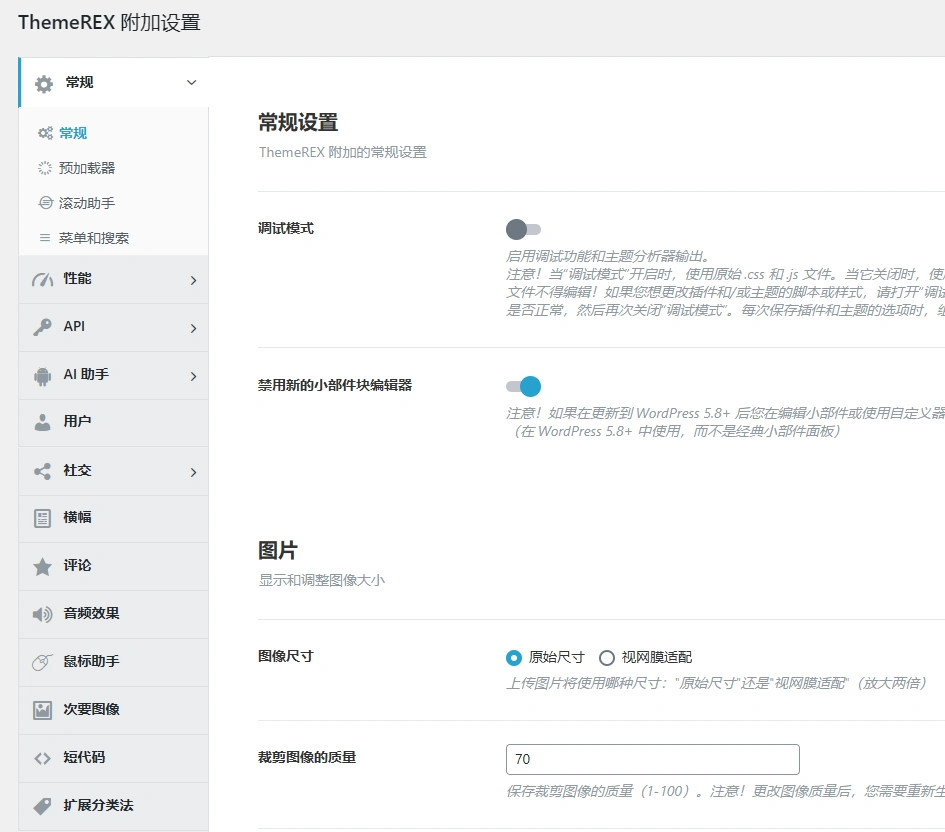Choose the 原始尺寸 radio button
945x832 pixels.
click(512, 657)
